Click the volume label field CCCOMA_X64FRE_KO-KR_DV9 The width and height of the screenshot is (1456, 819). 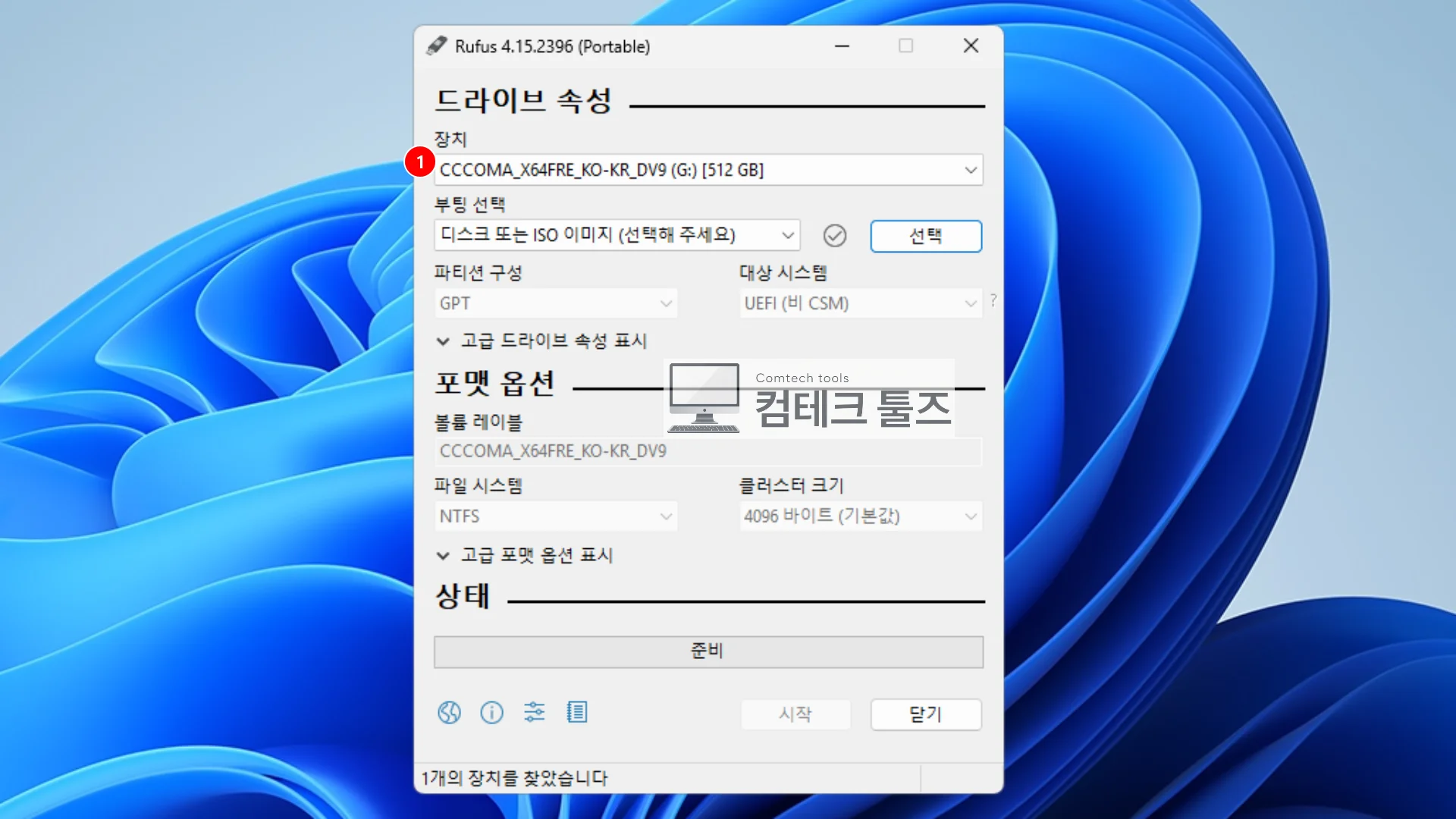(708, 451)
